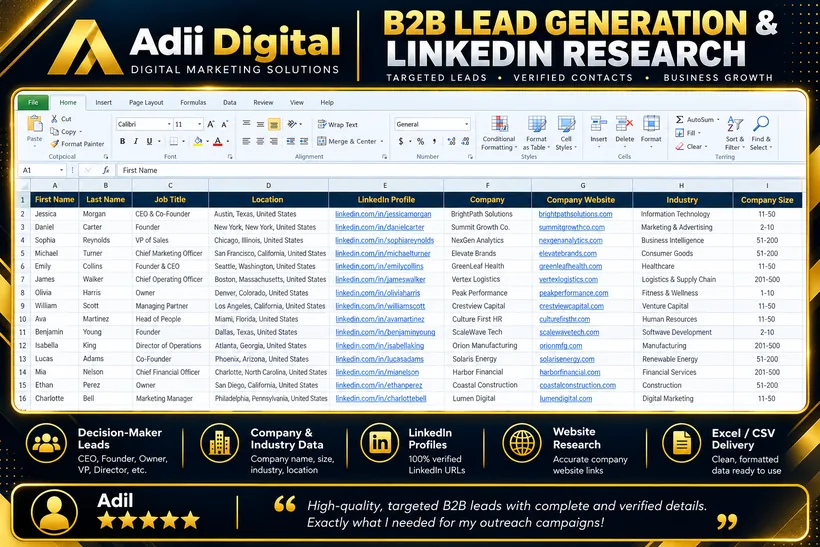This screenshot has height=547, width=820.
Task: Switch to the View tab
Action: (x=297, y=102)
